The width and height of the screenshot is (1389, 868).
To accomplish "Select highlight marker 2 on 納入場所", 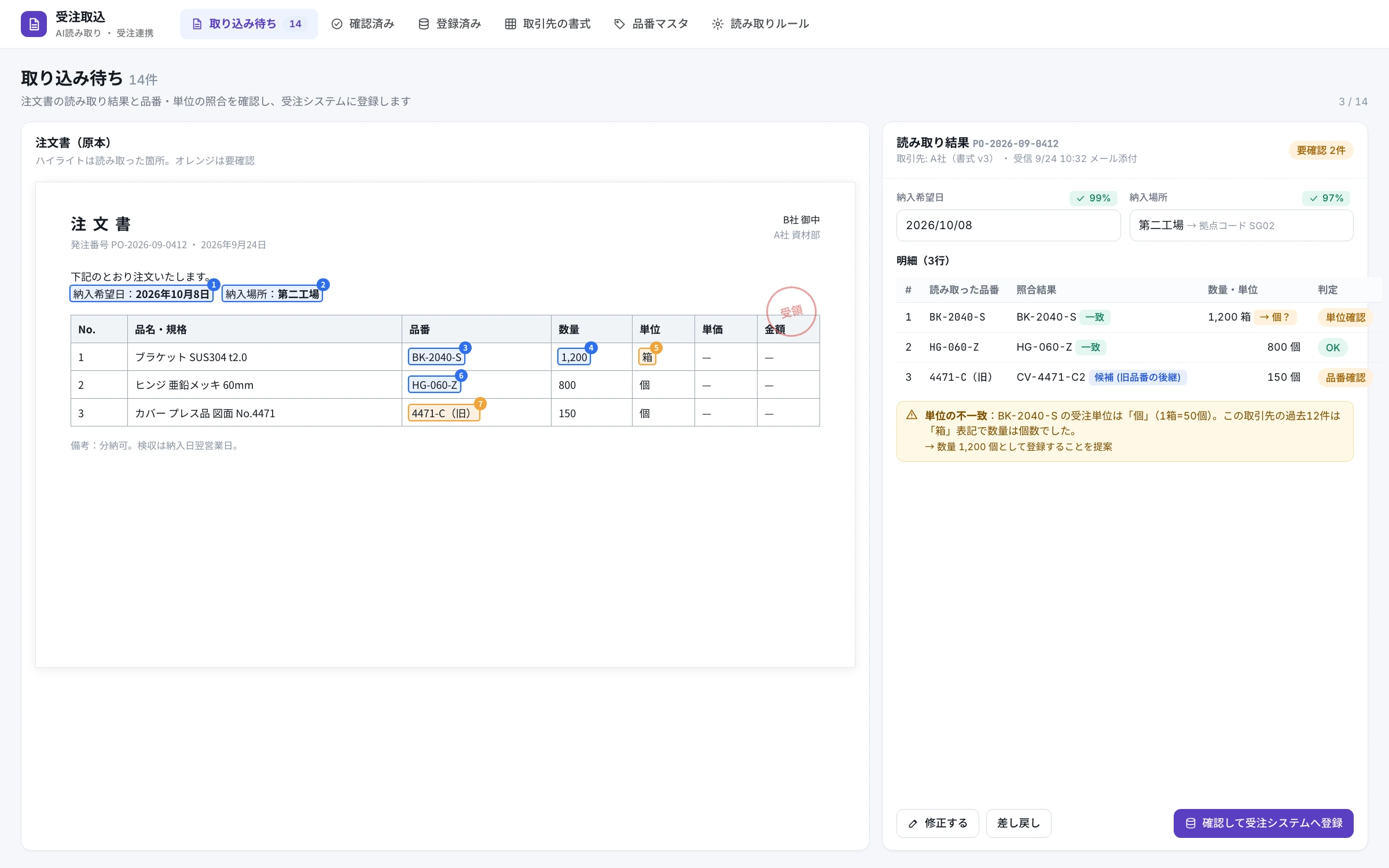I will point(323,285).
